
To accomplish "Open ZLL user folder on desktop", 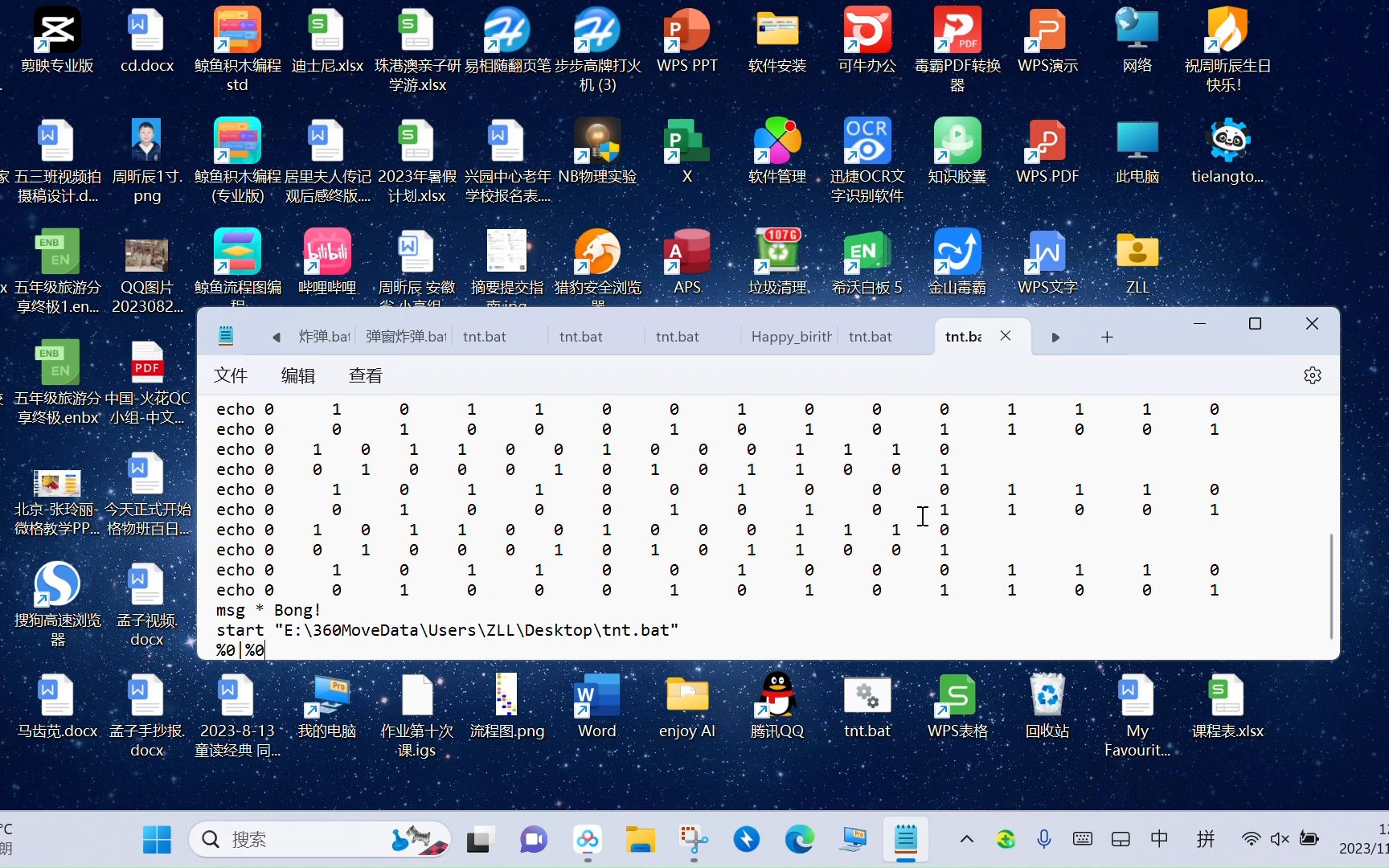I will [x=1137, y=262].
